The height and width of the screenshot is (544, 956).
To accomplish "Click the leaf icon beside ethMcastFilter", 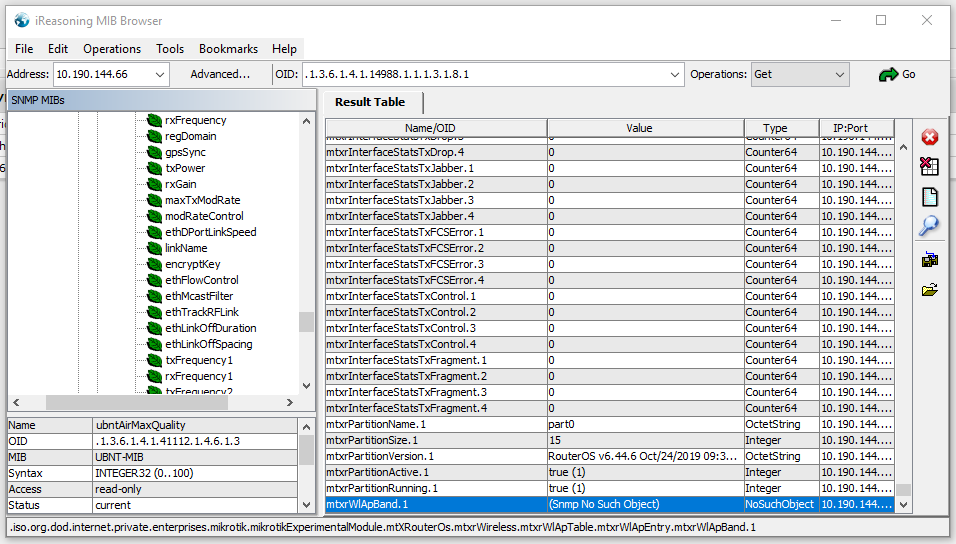I will tap(155, 296).
